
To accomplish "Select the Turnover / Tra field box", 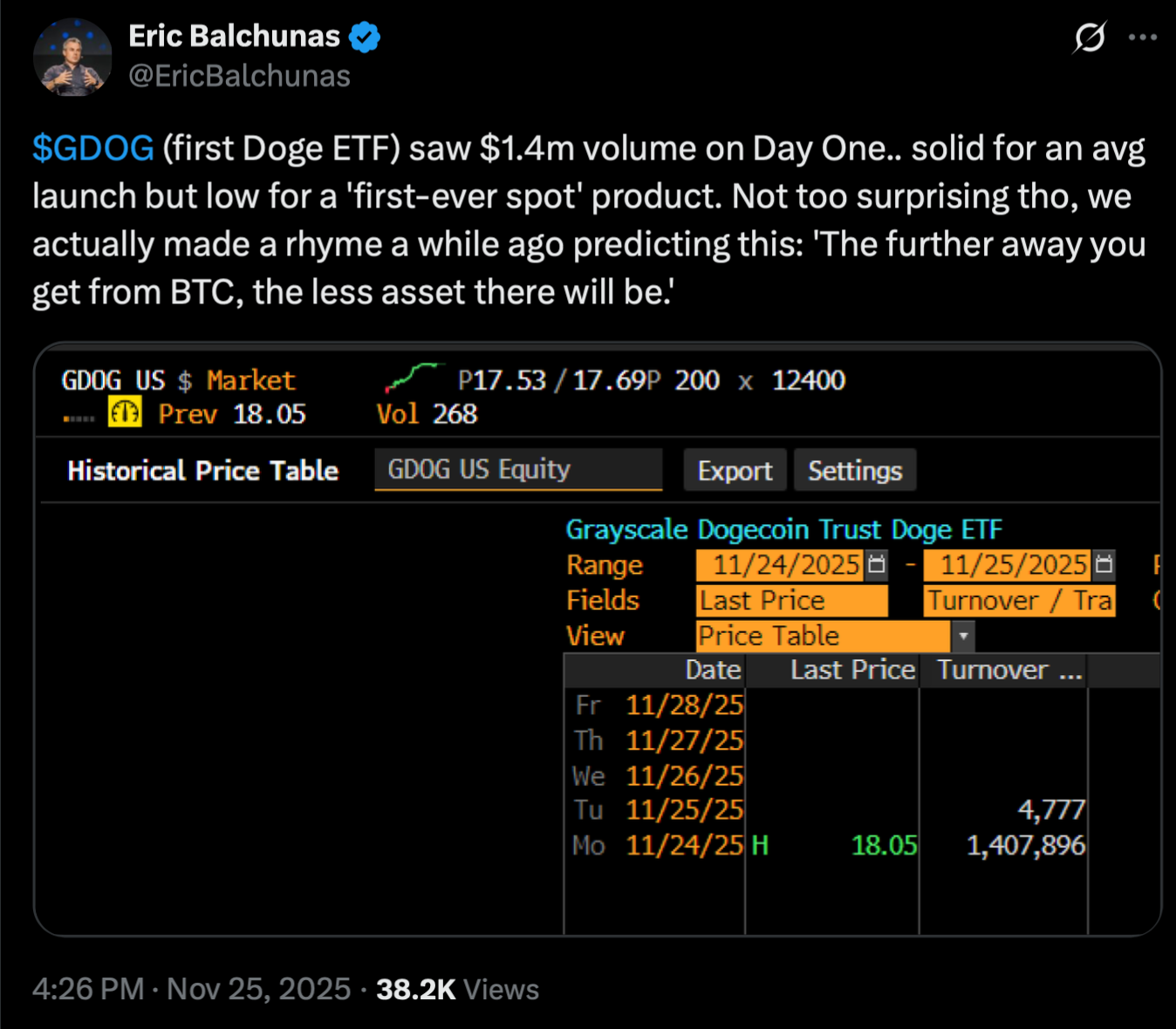I will pos(1019,601).
